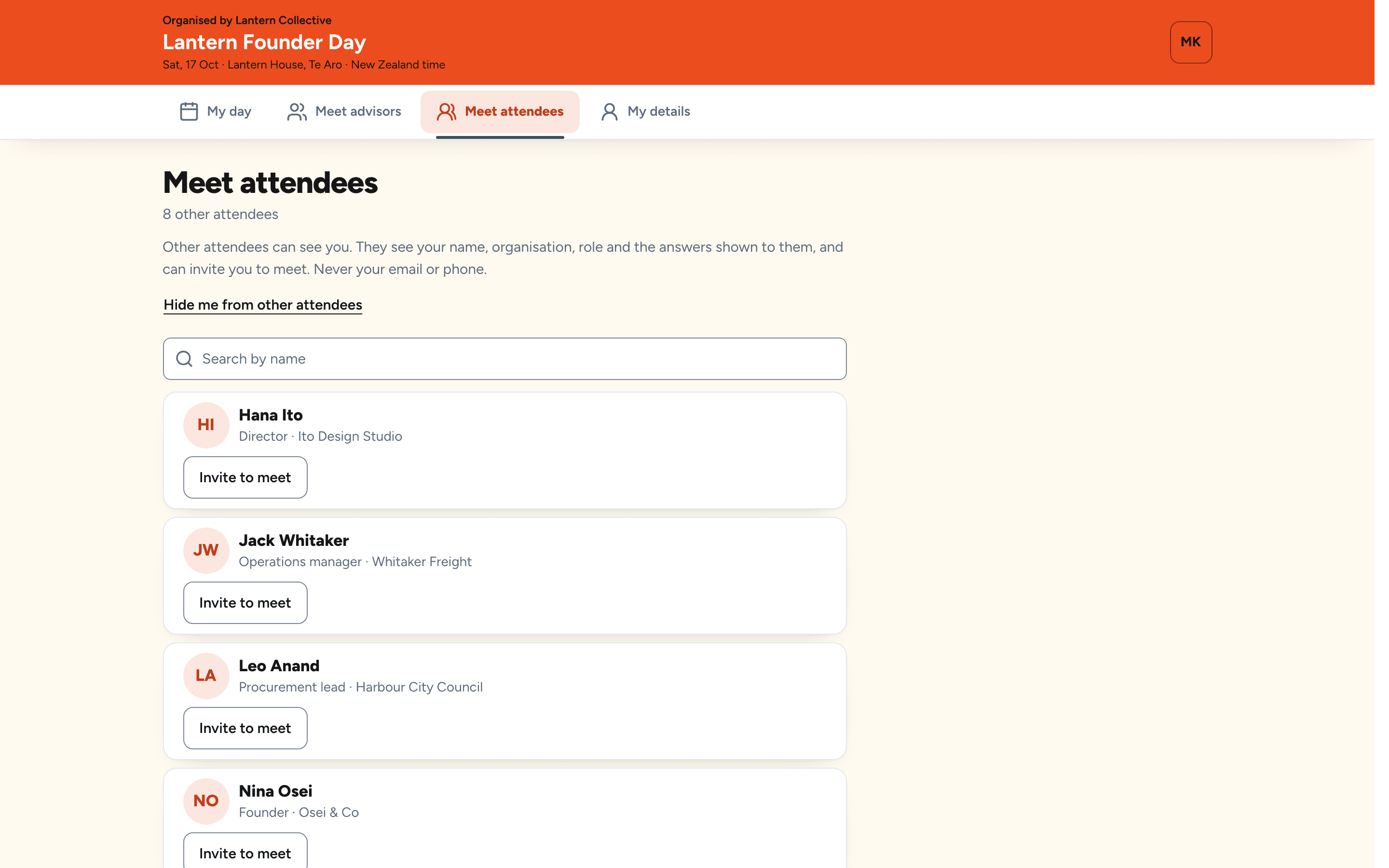Click the two-person icon beside Meet advisors
Image resolution: width=1389 pixels, height=868 pixels.
coord(297,111)
